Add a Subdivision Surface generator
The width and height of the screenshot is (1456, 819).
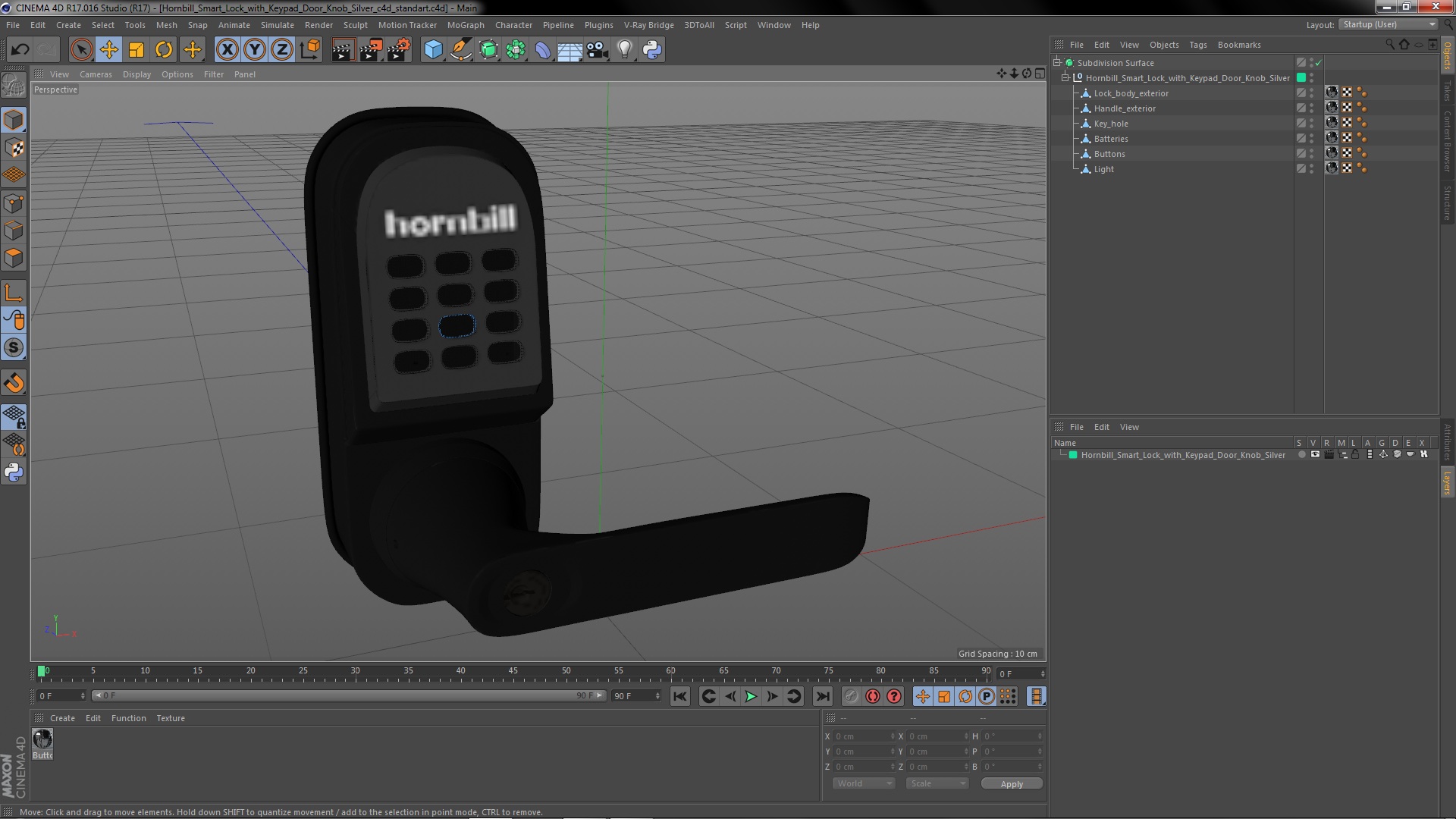[x=488, y=50]
